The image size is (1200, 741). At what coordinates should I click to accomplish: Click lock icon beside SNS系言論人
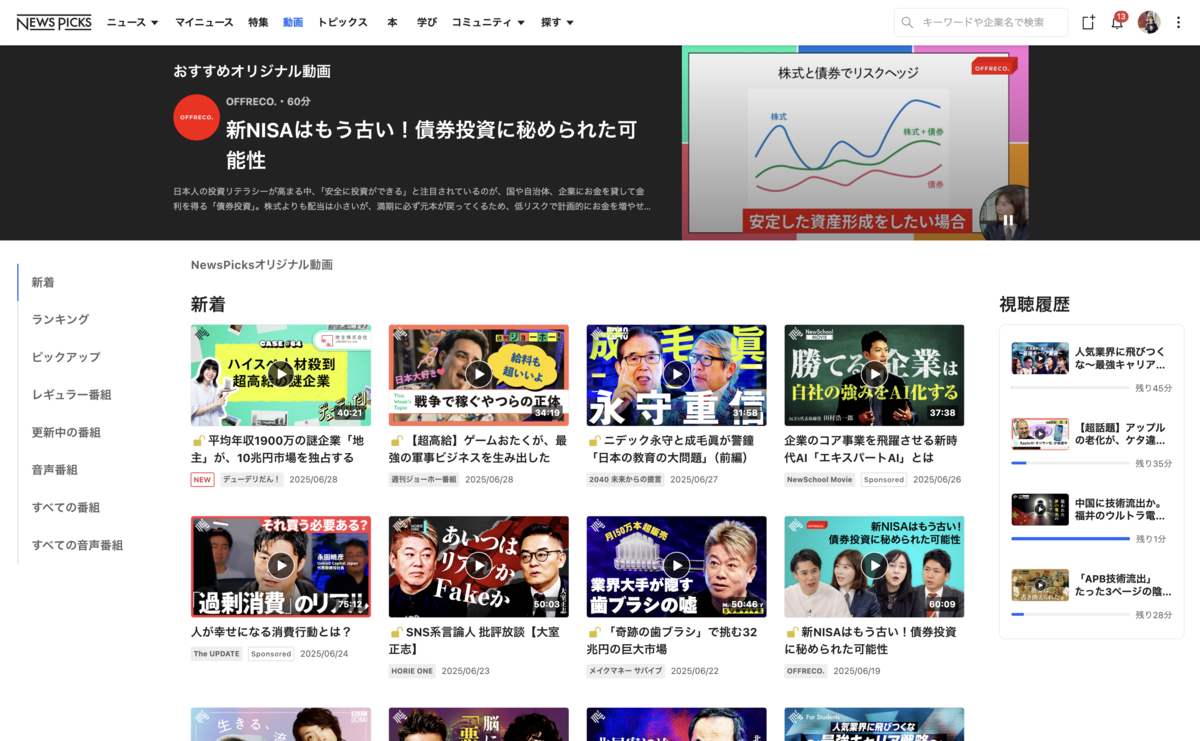397,632
